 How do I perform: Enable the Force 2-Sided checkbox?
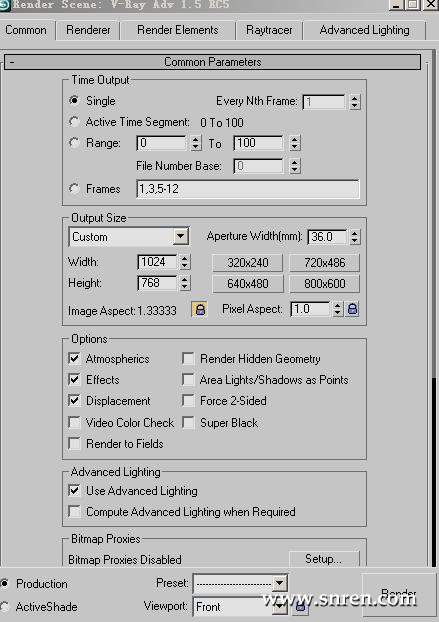pos(188,400)
